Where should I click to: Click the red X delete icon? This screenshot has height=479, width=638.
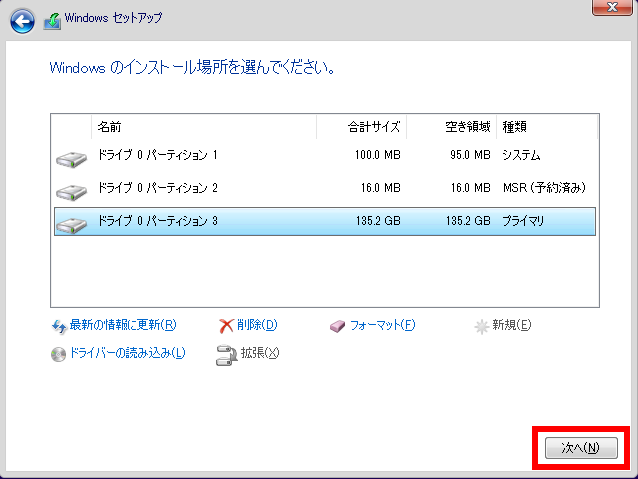point(227,326)
